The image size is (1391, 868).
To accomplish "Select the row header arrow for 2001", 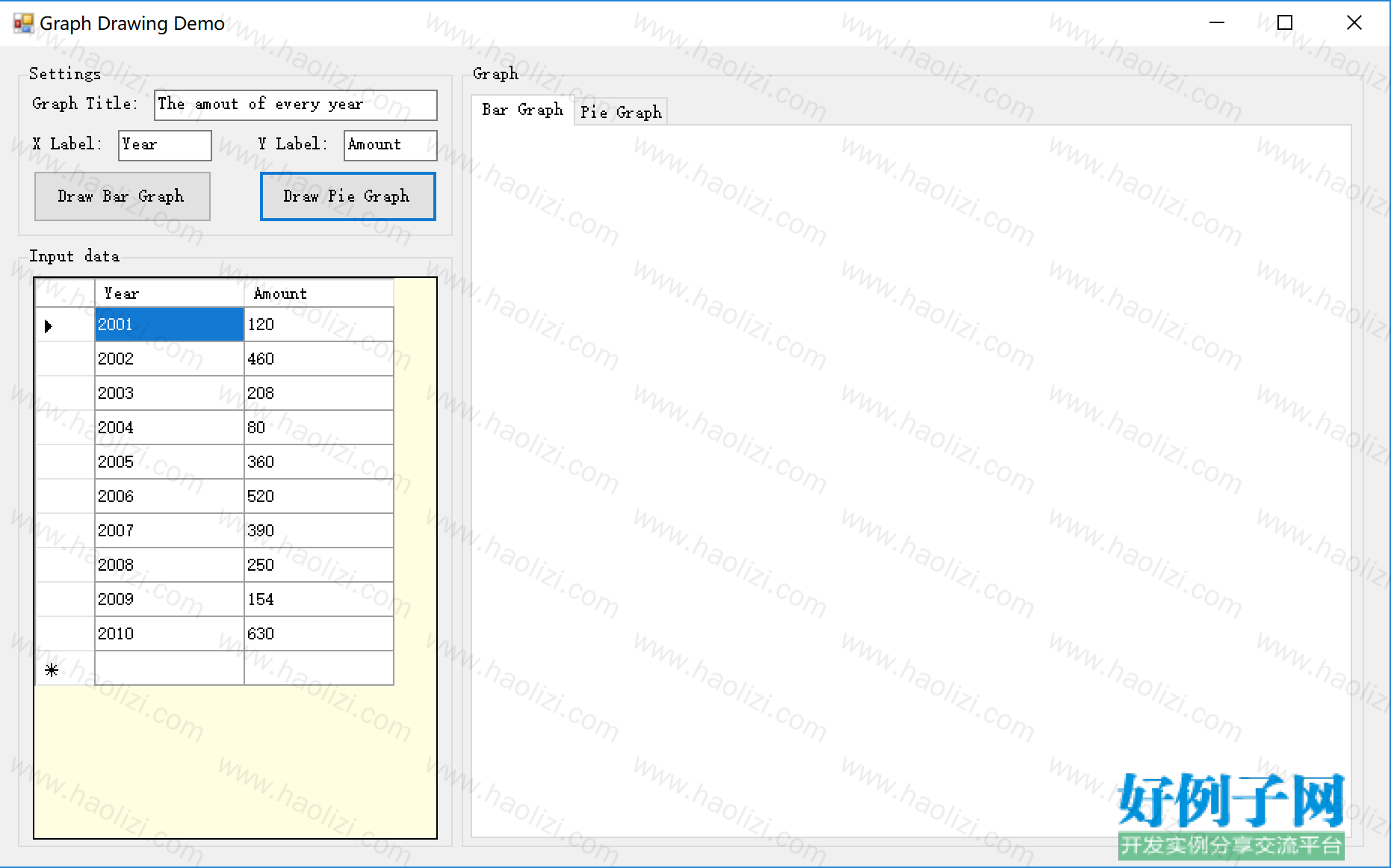I will point(65,325).
